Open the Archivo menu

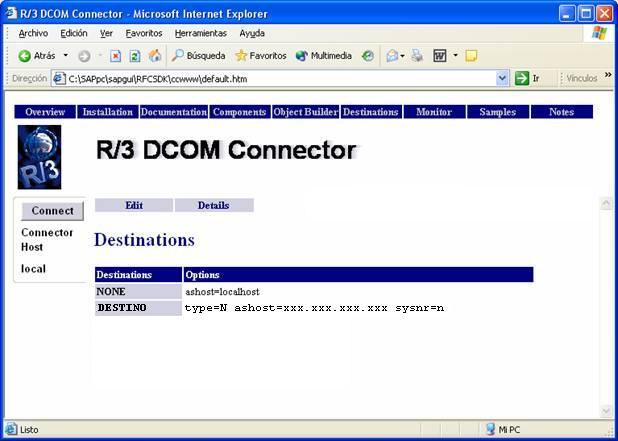[x=34, y=33]
